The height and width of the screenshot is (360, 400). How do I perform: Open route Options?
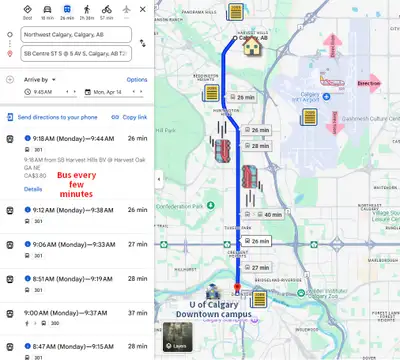137,80
